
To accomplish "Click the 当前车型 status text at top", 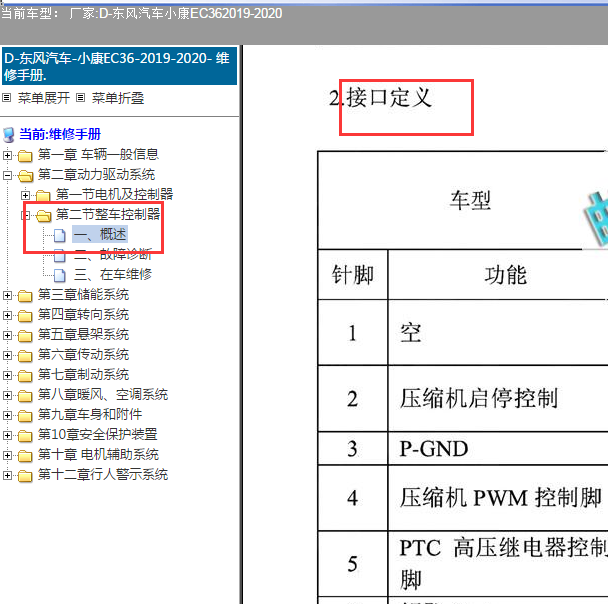I will click(x=142, y=14).
